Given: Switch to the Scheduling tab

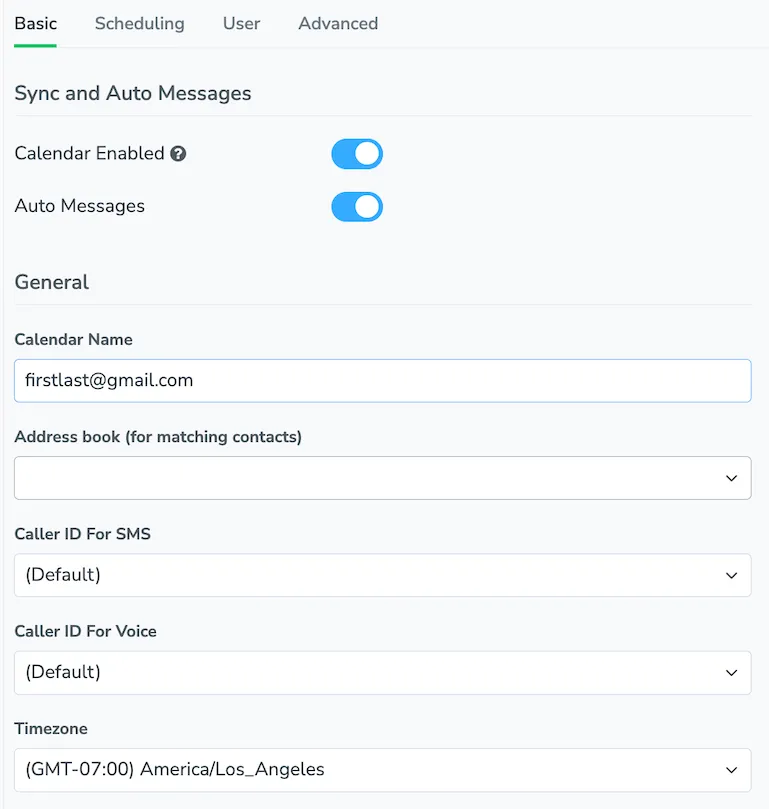Looking at the screenshot, I should tap(139, 23).
